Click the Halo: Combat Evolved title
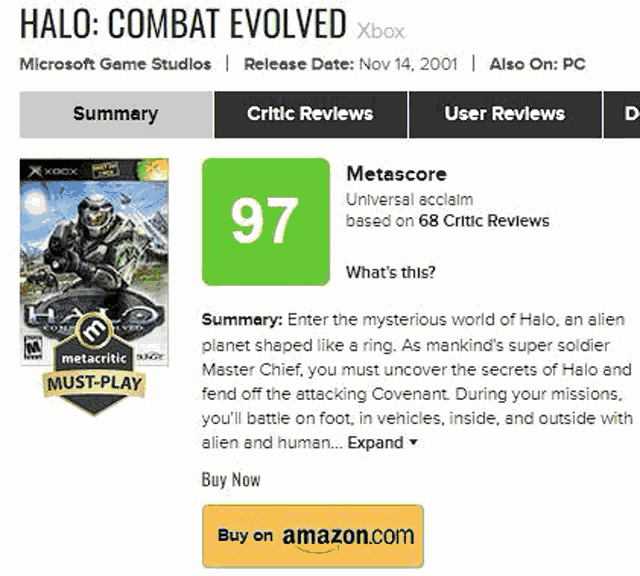This screenshot has height=576, width=640. [x=183, y=24]
